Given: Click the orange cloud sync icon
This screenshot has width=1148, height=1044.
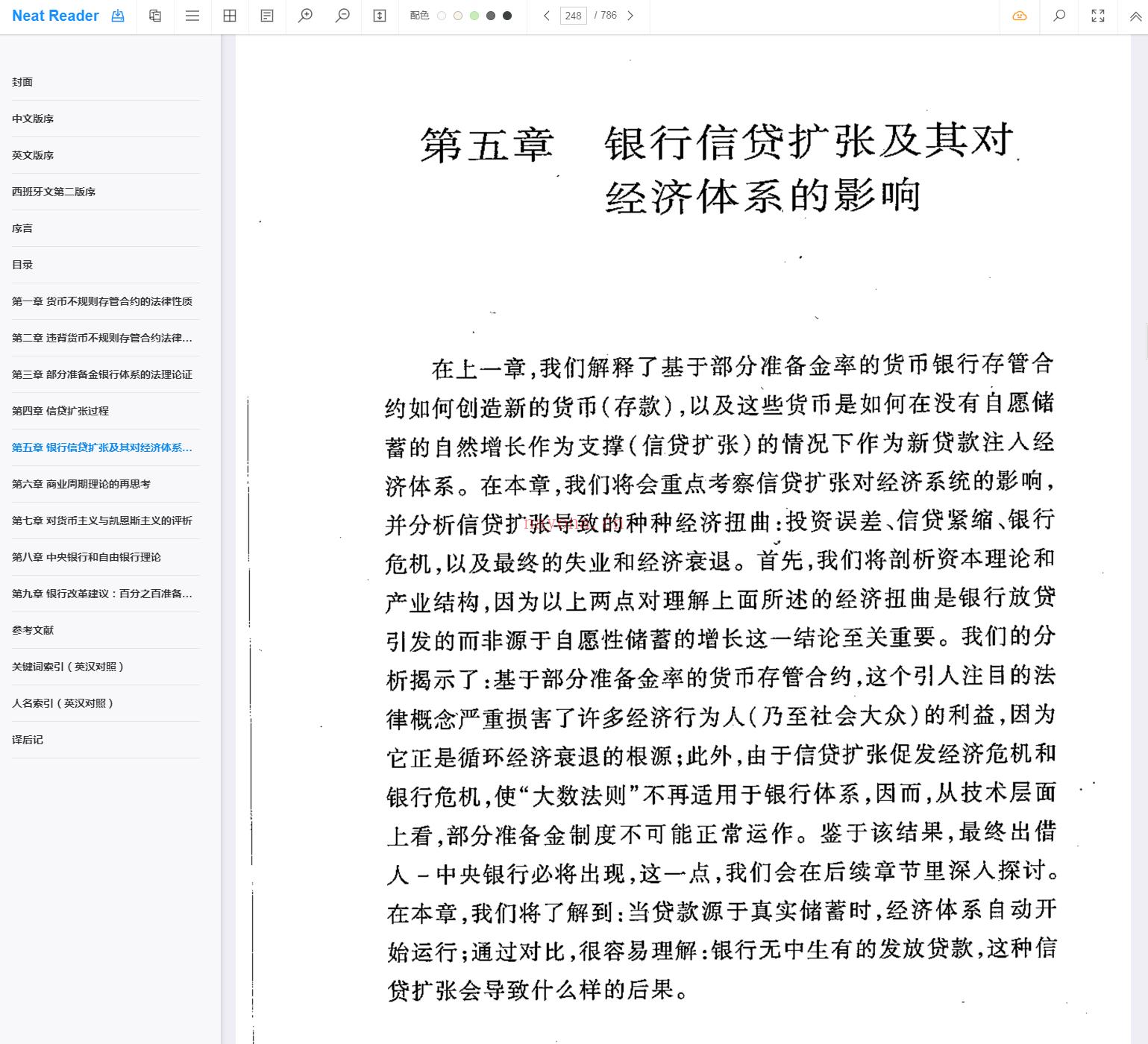Looking at the screenshot, I should pos(1020,16).
